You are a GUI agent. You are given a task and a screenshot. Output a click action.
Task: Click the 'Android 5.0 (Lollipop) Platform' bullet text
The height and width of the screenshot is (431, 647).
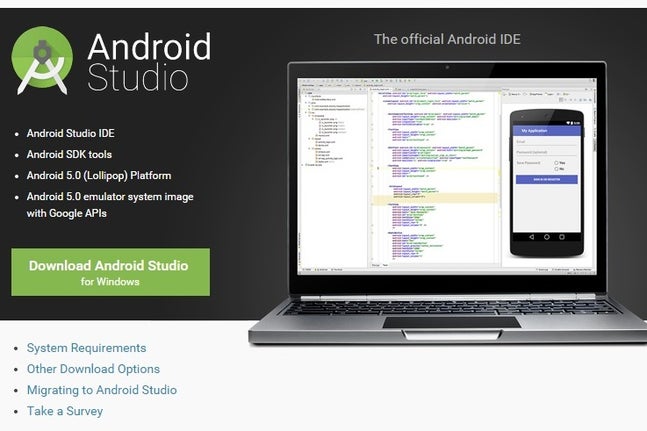point(99,176)
